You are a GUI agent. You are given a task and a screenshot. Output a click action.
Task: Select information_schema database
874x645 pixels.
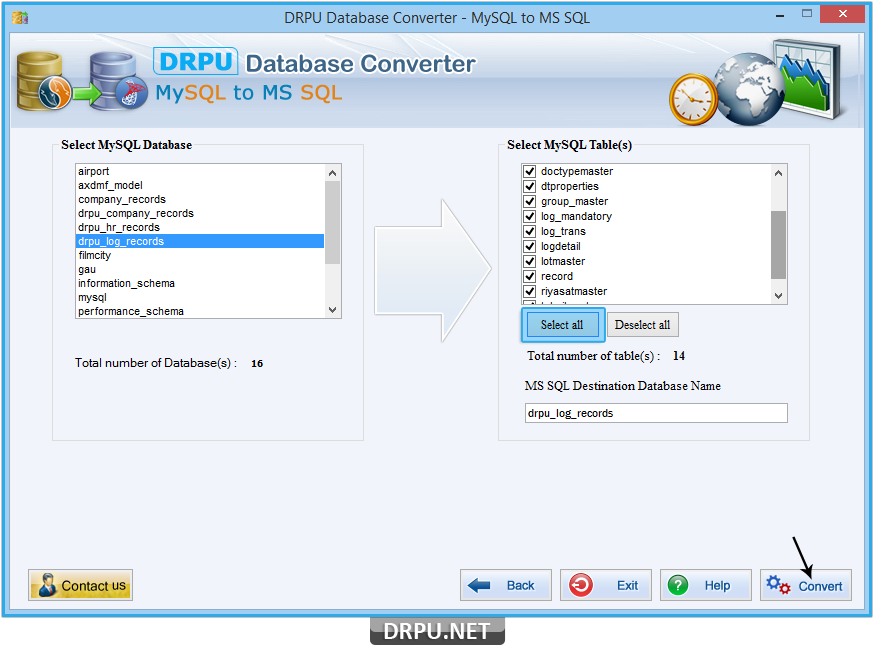coord(200,283)
